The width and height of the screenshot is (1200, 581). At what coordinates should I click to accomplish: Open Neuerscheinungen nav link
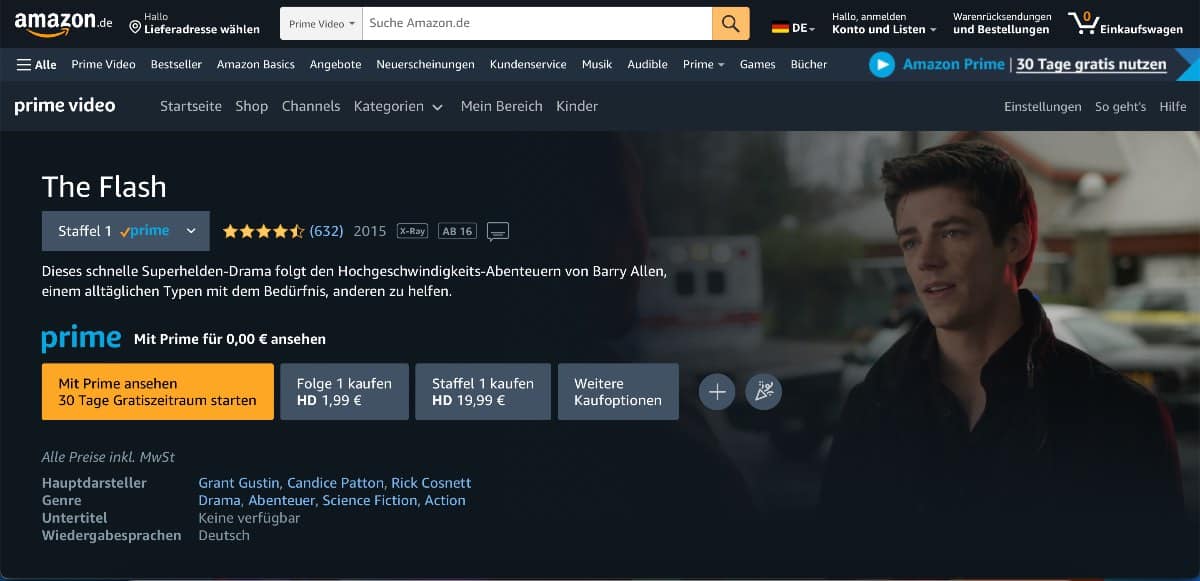tap(425, 64)
